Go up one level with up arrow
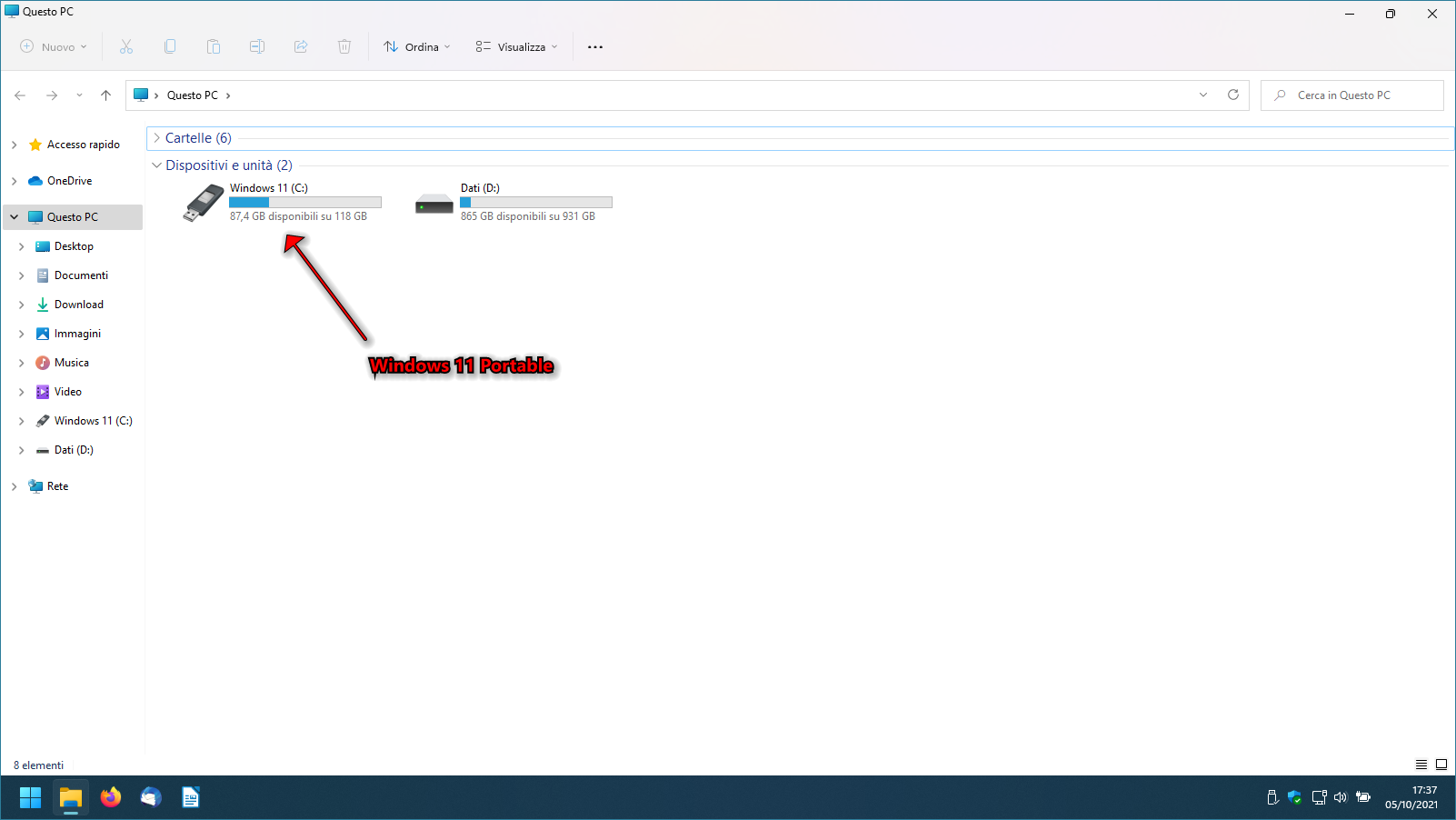 (106, 95)
